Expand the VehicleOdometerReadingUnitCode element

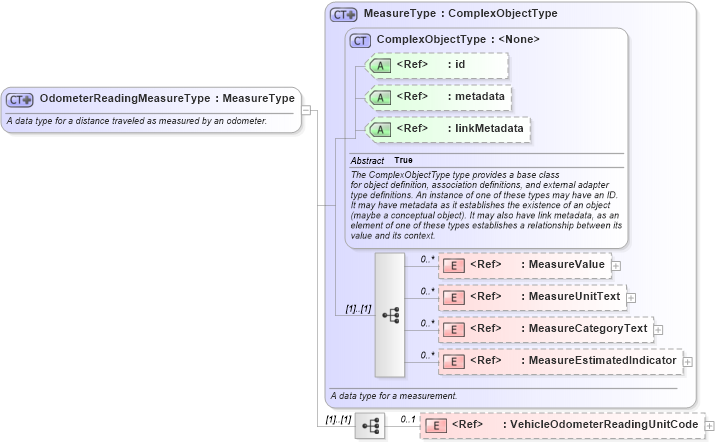click(710, 426)
